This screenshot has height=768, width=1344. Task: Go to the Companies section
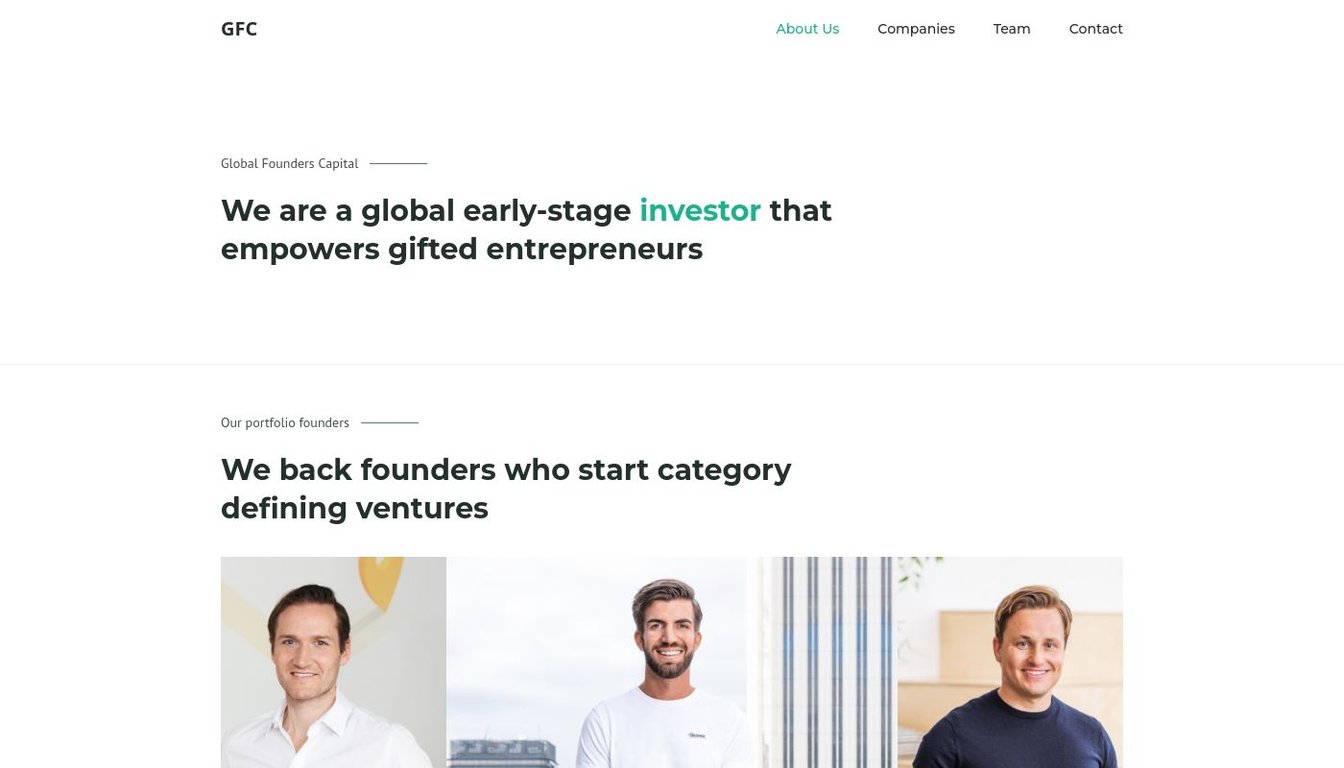coord(916,29)
